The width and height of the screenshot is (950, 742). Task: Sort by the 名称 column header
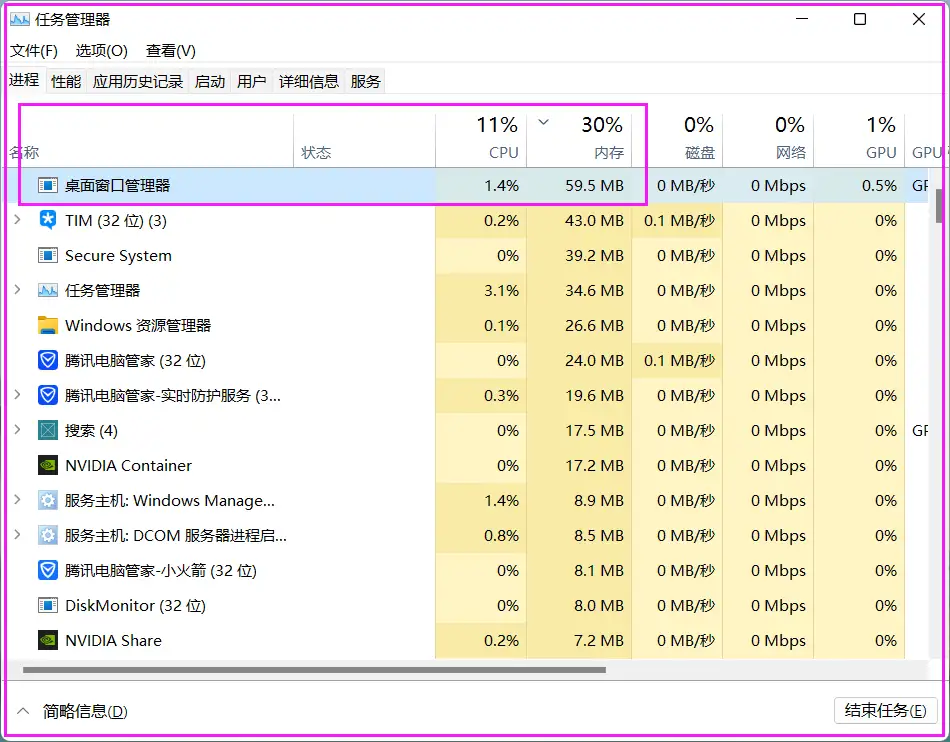150,138
